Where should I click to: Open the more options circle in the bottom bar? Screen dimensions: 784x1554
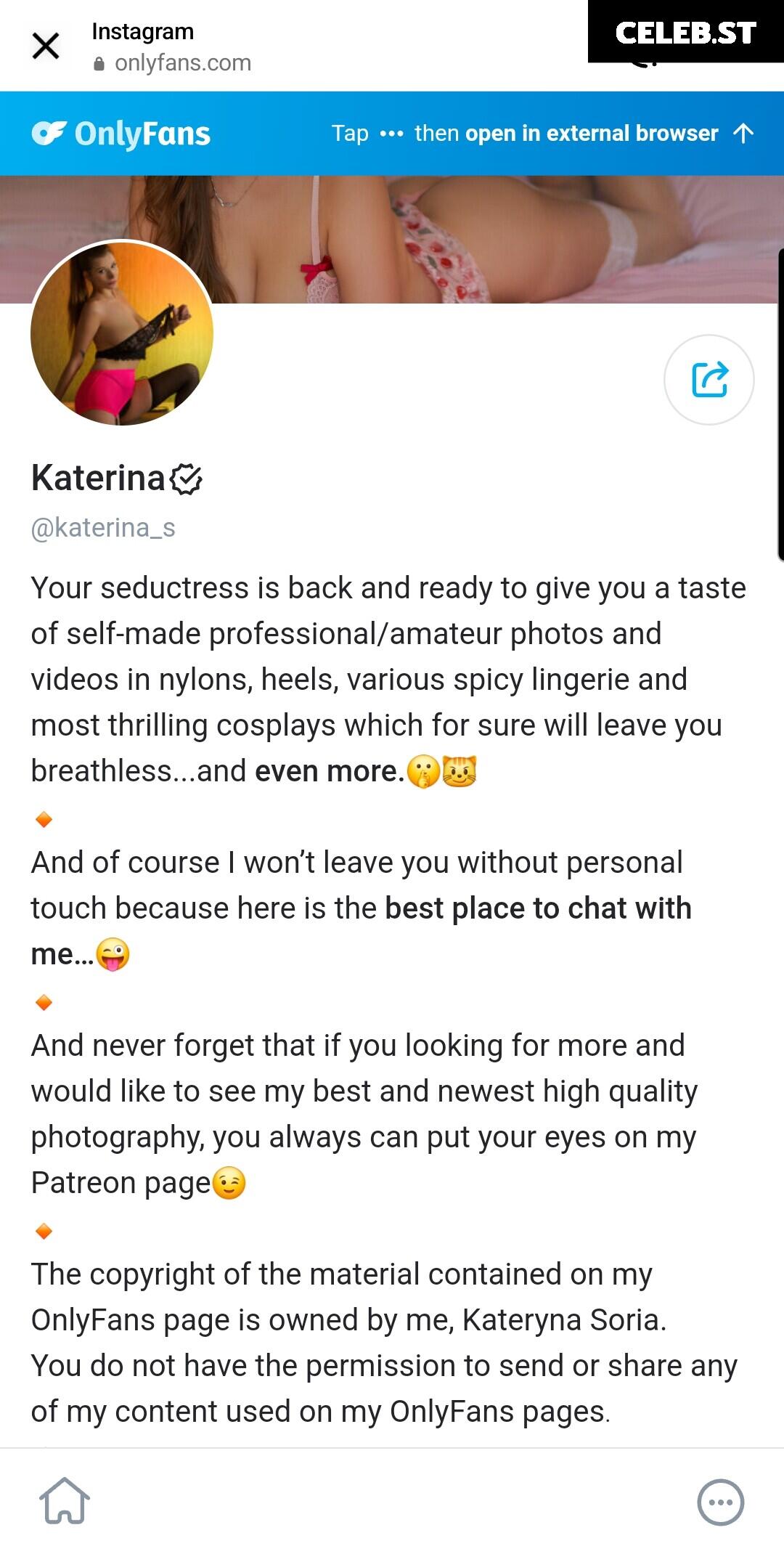720,1502
